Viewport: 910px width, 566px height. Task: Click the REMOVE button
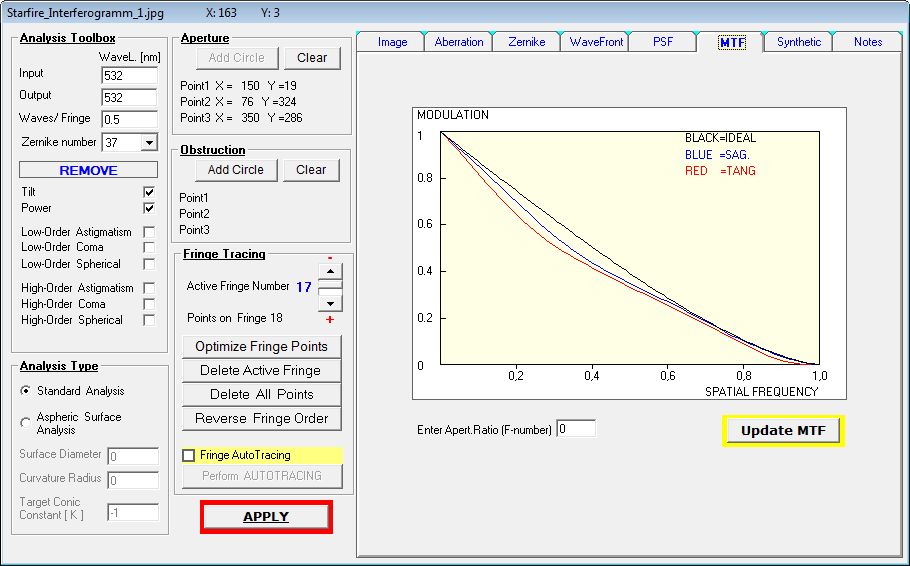tap(88, 170)
